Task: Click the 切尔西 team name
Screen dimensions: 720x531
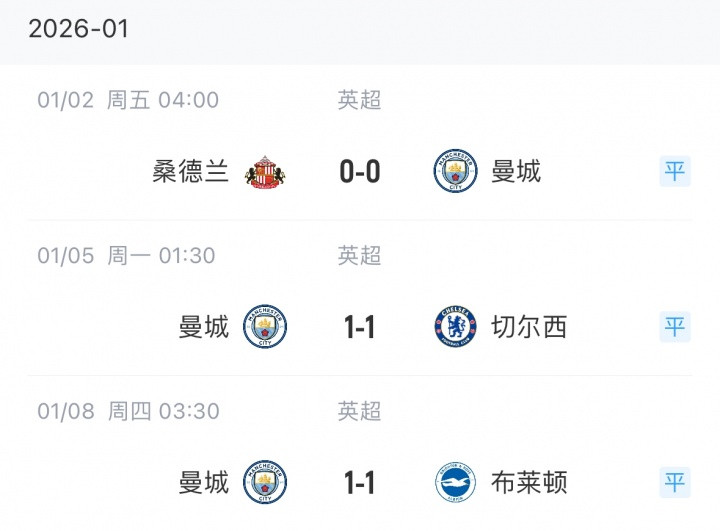Action: pos(529,327)
